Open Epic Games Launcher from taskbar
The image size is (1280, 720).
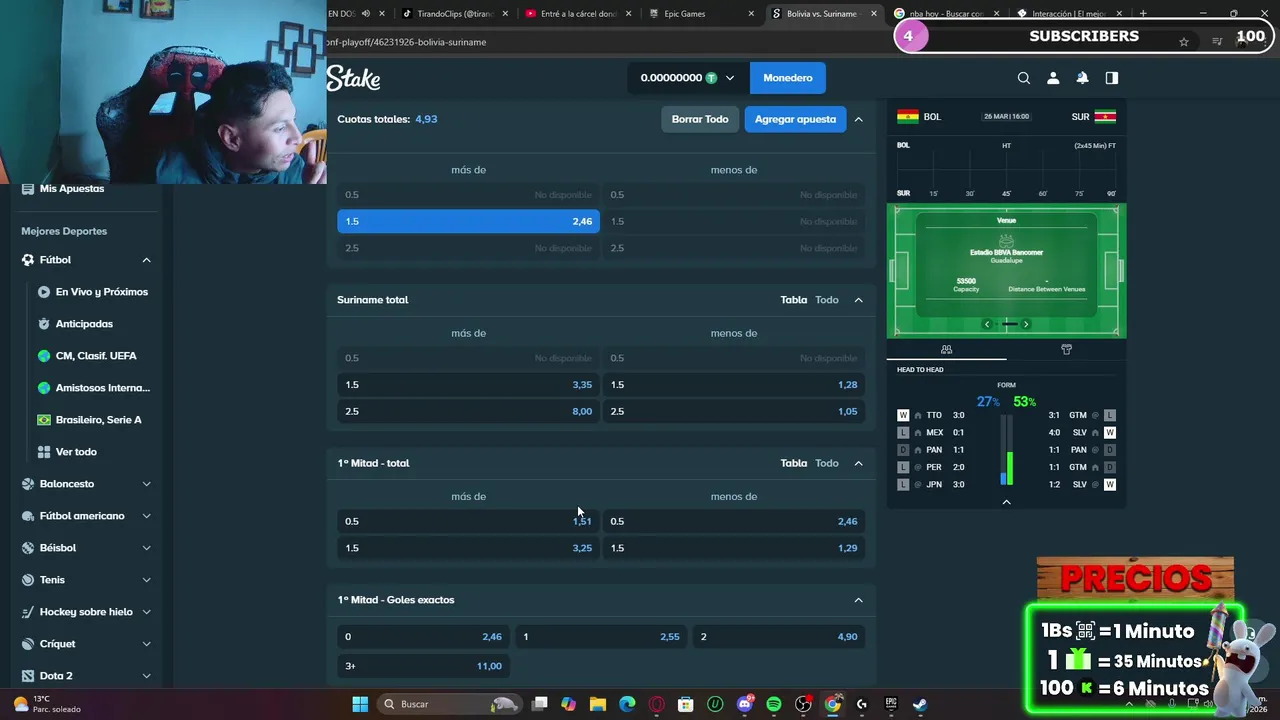pyautogui.click(x=891, y=704)
